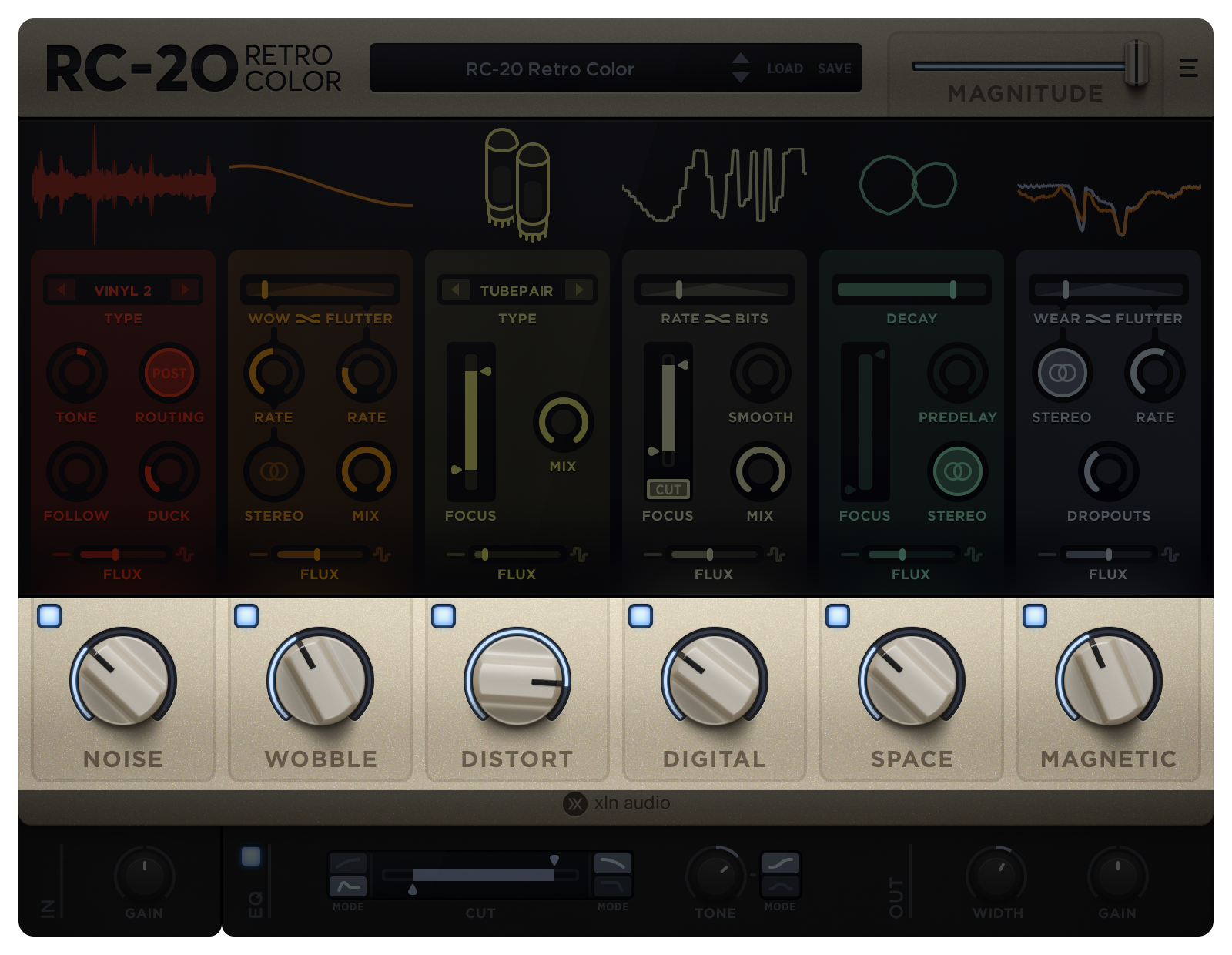Click the Wobble flutter RATE knob
The width and height of the screenshot is (1232, 955).
point(367,373)
